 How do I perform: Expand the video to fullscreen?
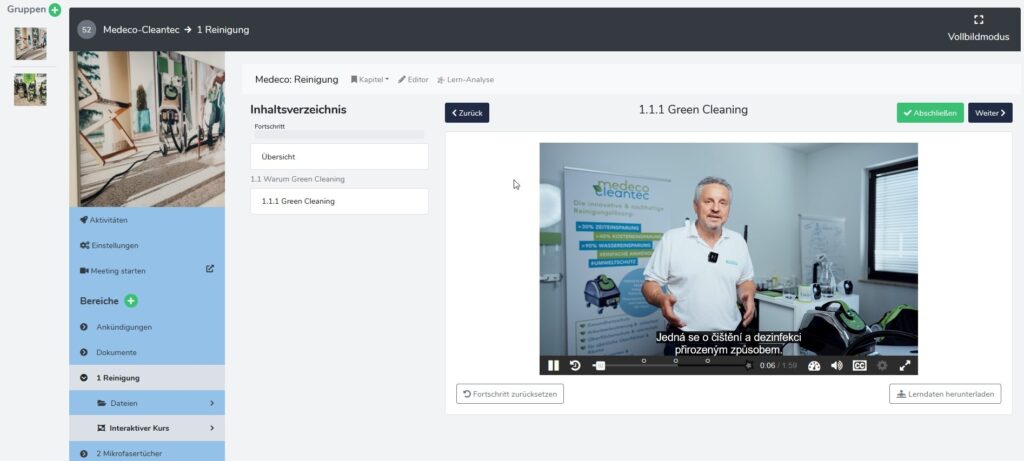(x=904, y=366)
